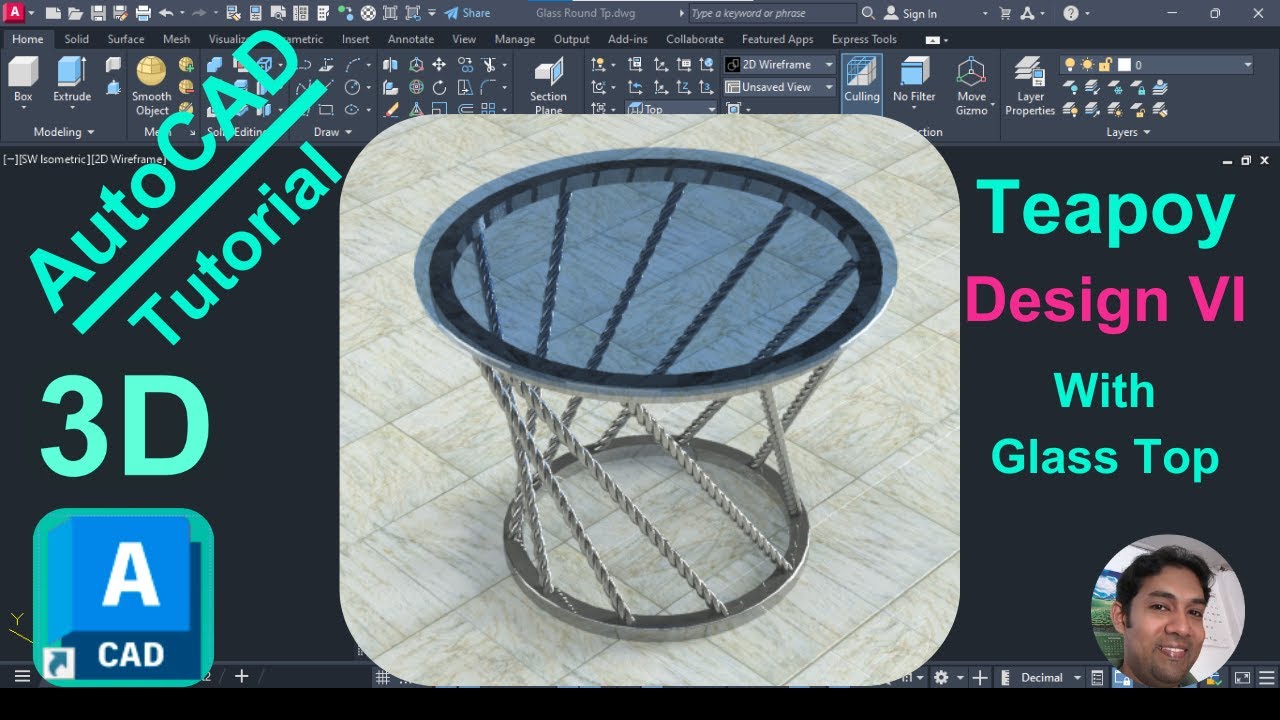Add a new layout tab with plus
This screenshot has height=720, width=1280.
pos(241,676)
